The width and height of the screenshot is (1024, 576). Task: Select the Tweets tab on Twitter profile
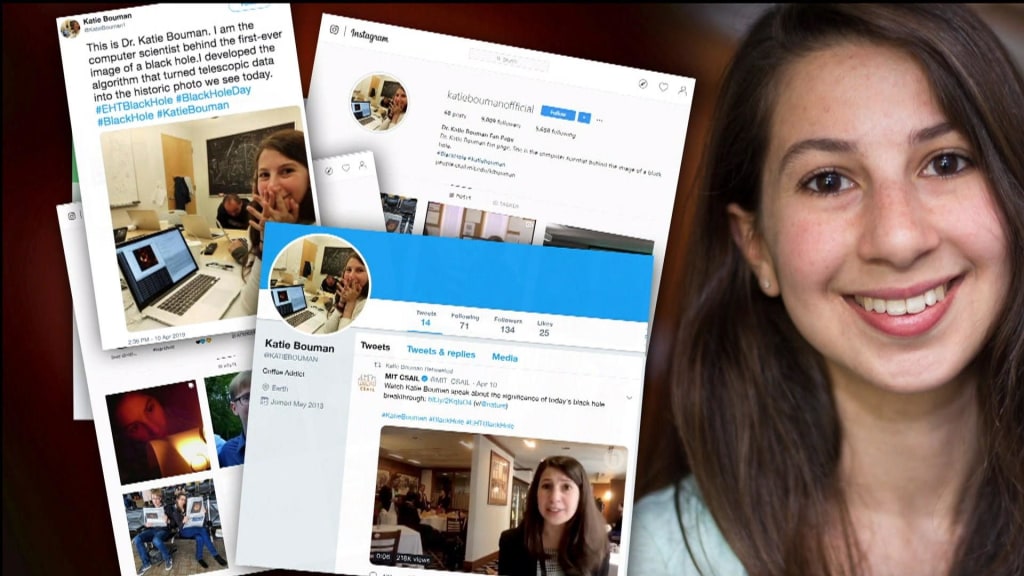[x=375, y=346]
